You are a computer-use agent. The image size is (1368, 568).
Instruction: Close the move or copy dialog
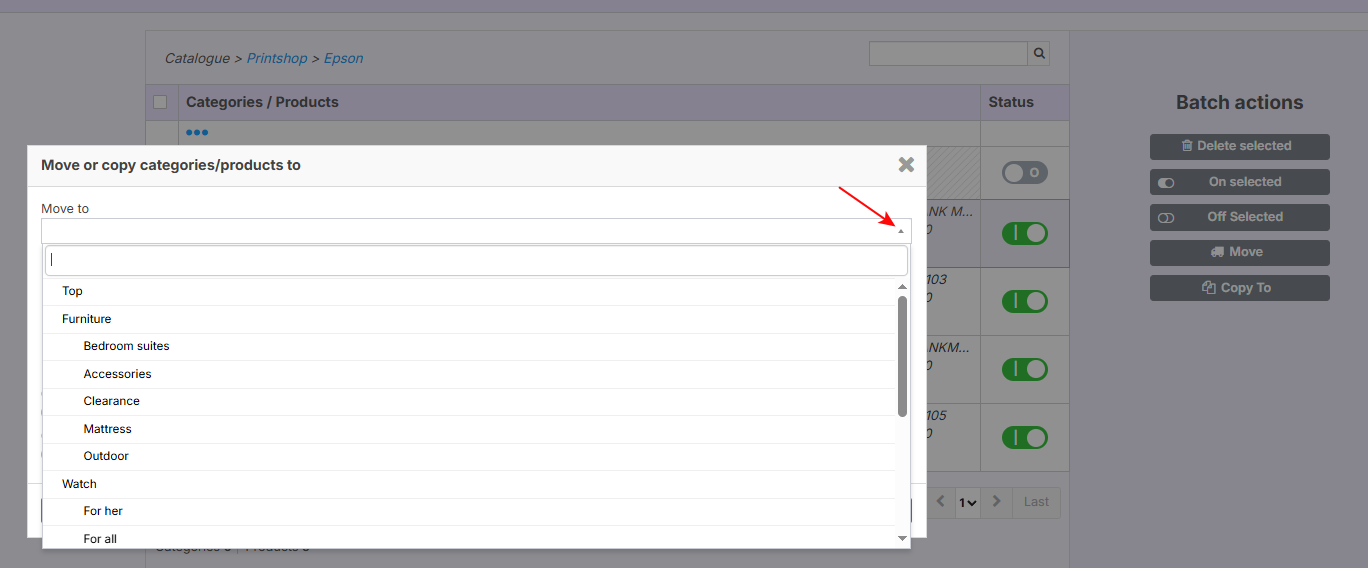tap(906, 165)
